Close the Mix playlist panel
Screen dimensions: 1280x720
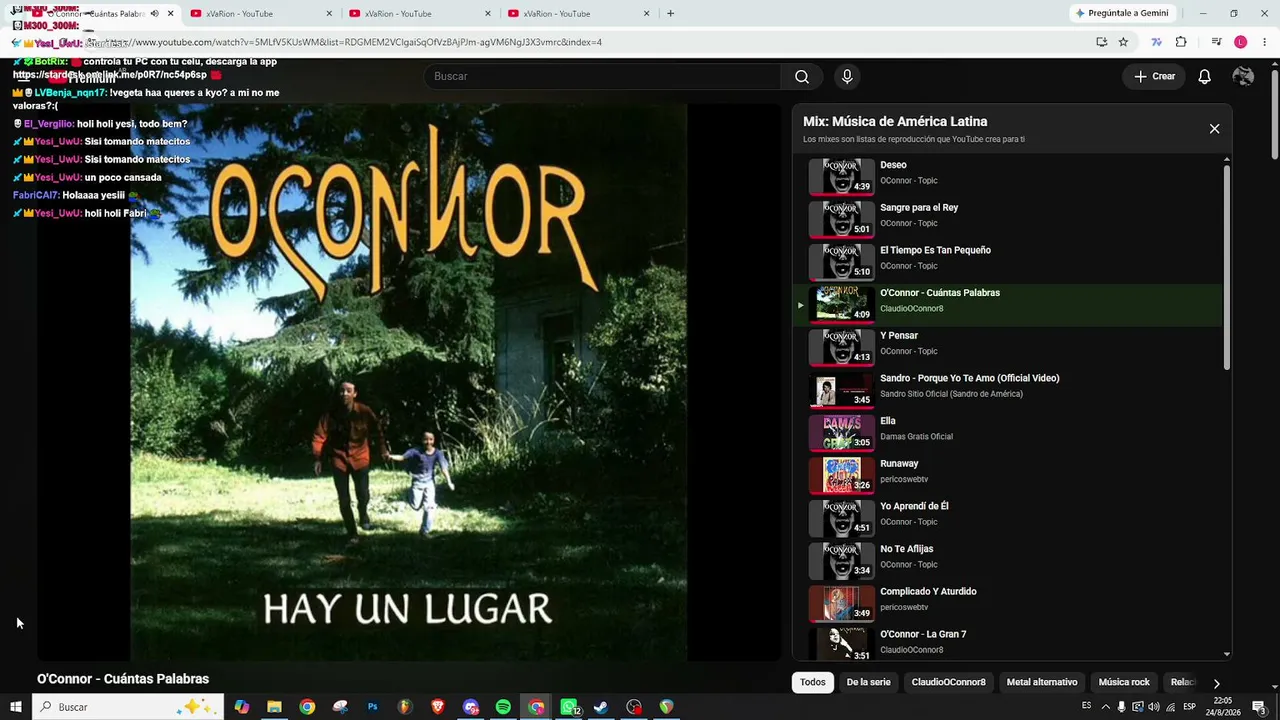coord(1214,129)
